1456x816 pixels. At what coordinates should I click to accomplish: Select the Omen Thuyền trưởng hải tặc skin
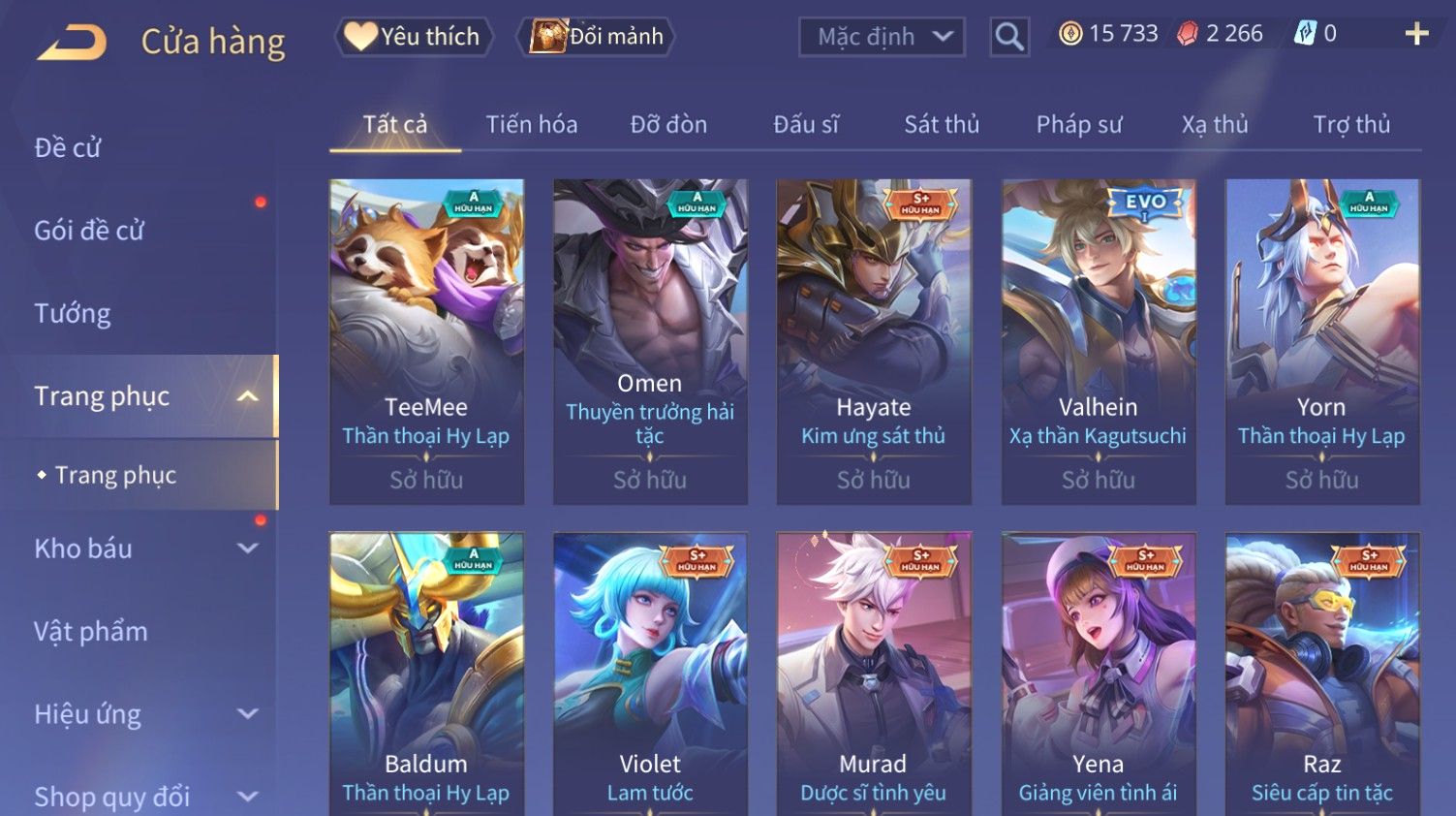pyautogui.click(x=650, y=341)
